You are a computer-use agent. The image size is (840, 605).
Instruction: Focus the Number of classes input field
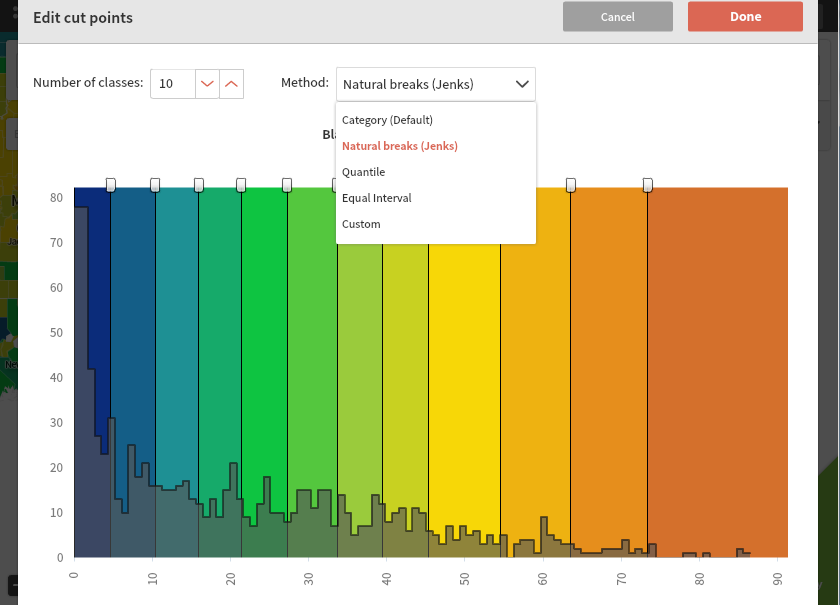[x=172, y=84]
